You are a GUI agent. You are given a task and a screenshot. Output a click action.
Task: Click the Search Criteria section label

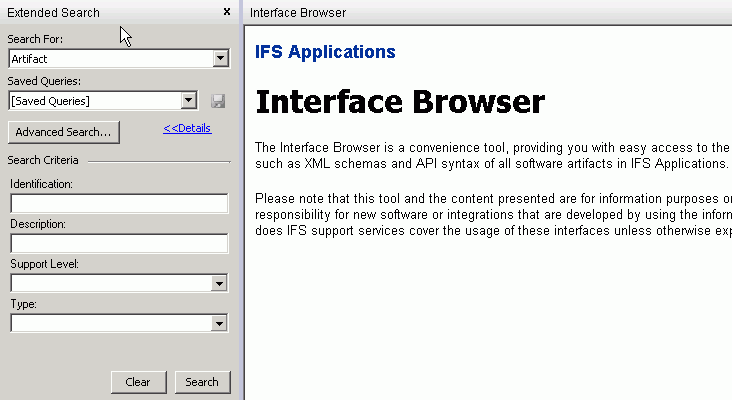click(43, 160)
